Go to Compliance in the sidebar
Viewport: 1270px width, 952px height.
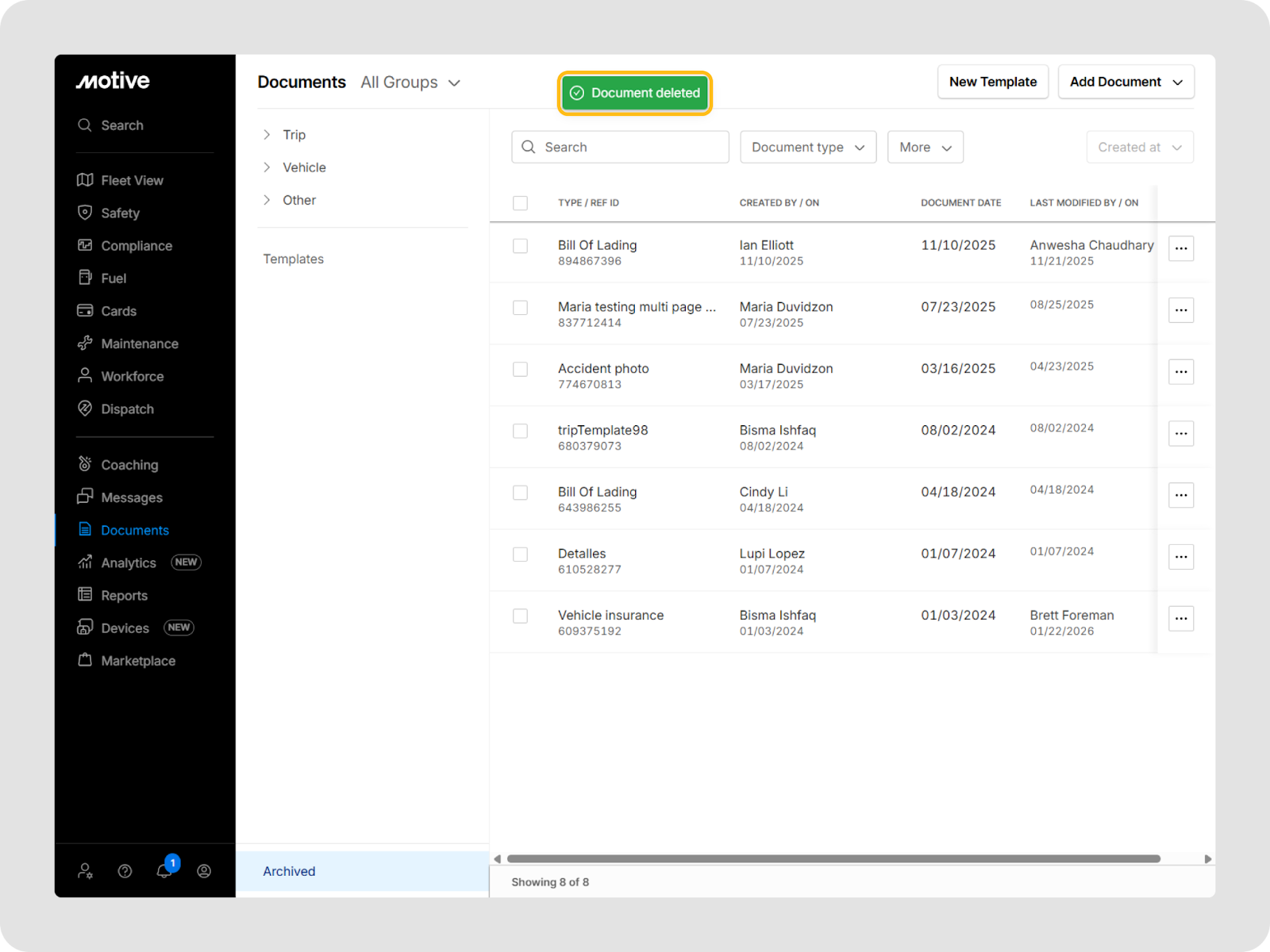click(136, 246)
